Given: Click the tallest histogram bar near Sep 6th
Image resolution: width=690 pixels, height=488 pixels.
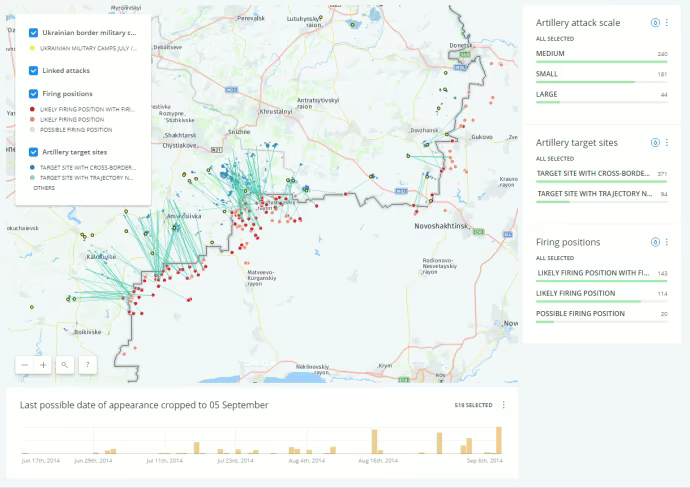Looking at the screenshot, I should click(x=498, y=440).
